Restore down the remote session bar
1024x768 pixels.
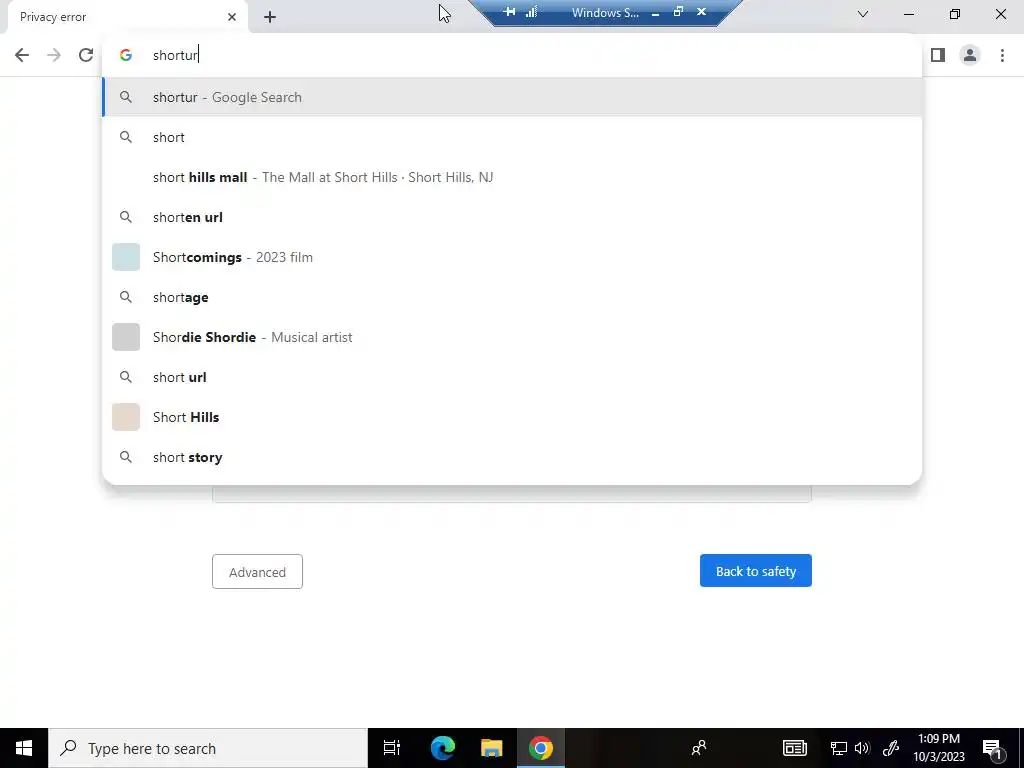pos(678,12)
